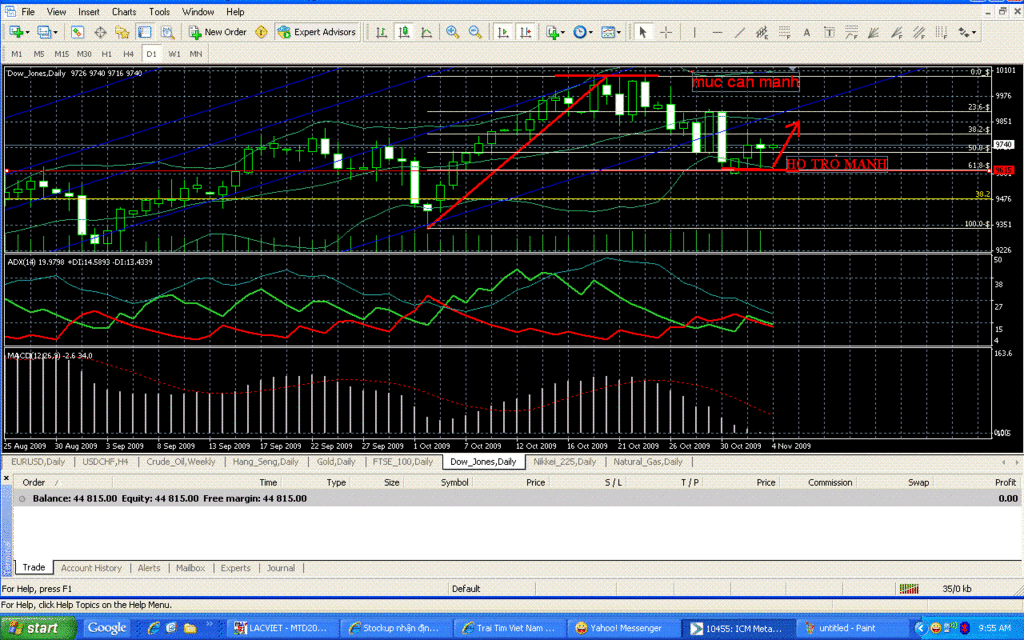This screenshot has width=1024, height=640.
Task: Switch to the Nikkei_225,Daily chart tab
Action: [564, 462]
